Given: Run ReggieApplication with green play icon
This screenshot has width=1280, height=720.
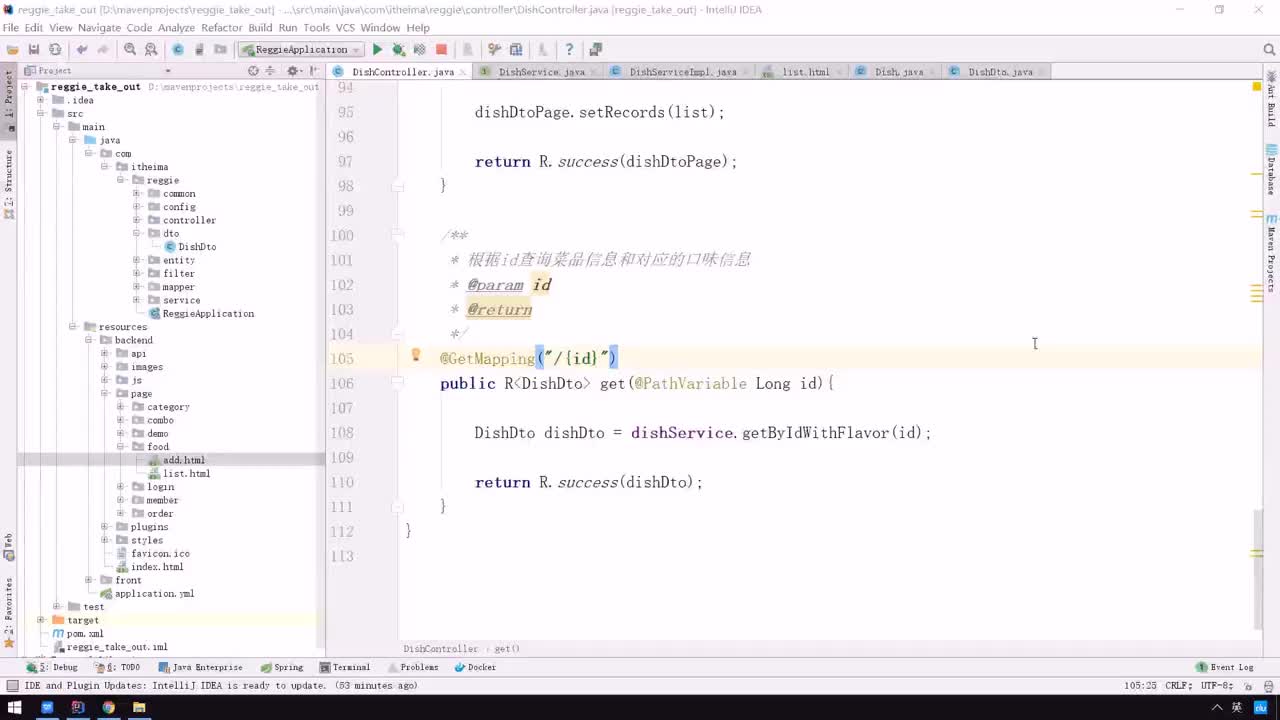Looking at the screenshot, I should pyautogui.click(x=377, y=49).
